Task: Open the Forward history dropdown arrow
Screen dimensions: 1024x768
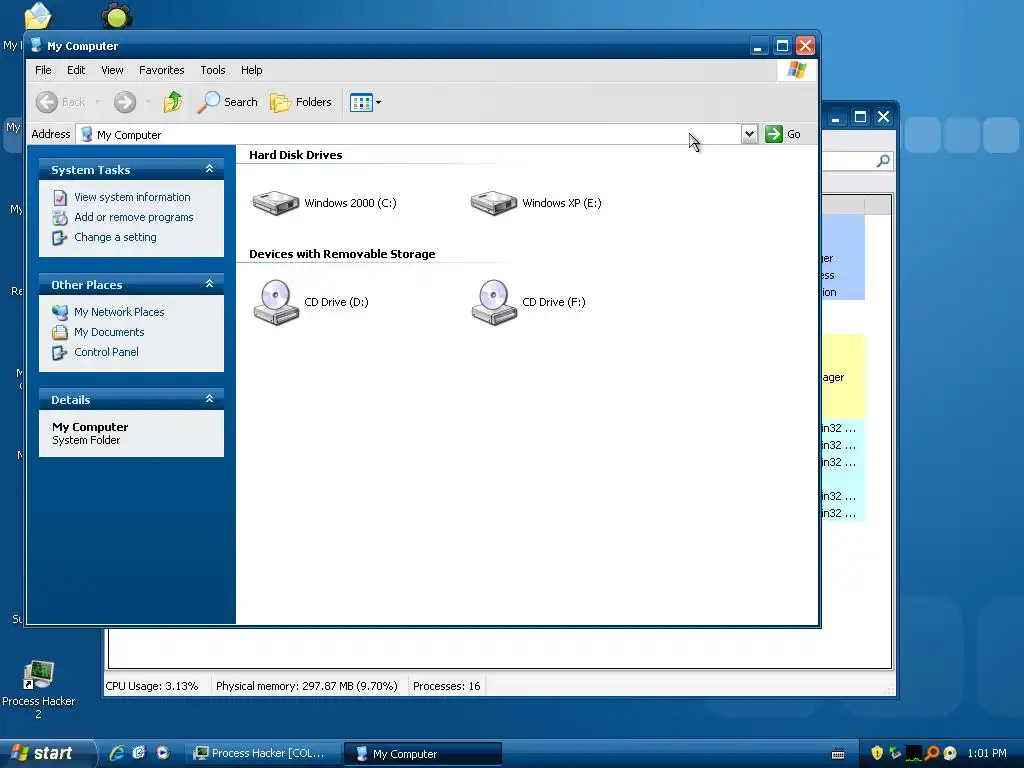Action: pyautogui.click(x=148, y=102)
